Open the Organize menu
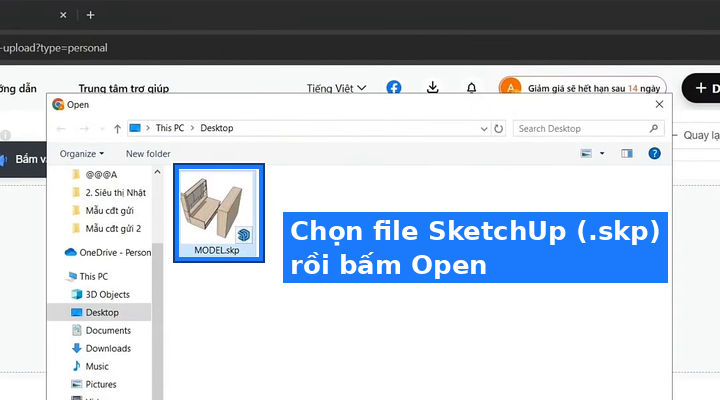The height and width of the screenshot is (400, 720). pyautogui.click(x=82, y=154)
